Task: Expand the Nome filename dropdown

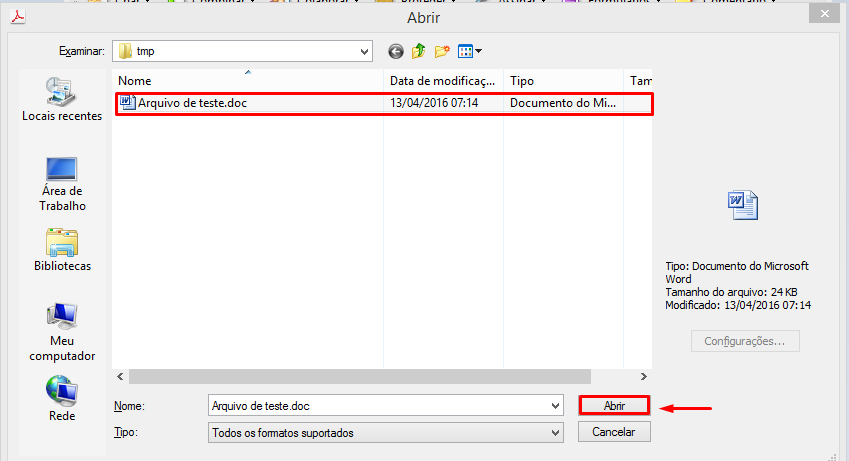Action: click(x=556, y=405)
